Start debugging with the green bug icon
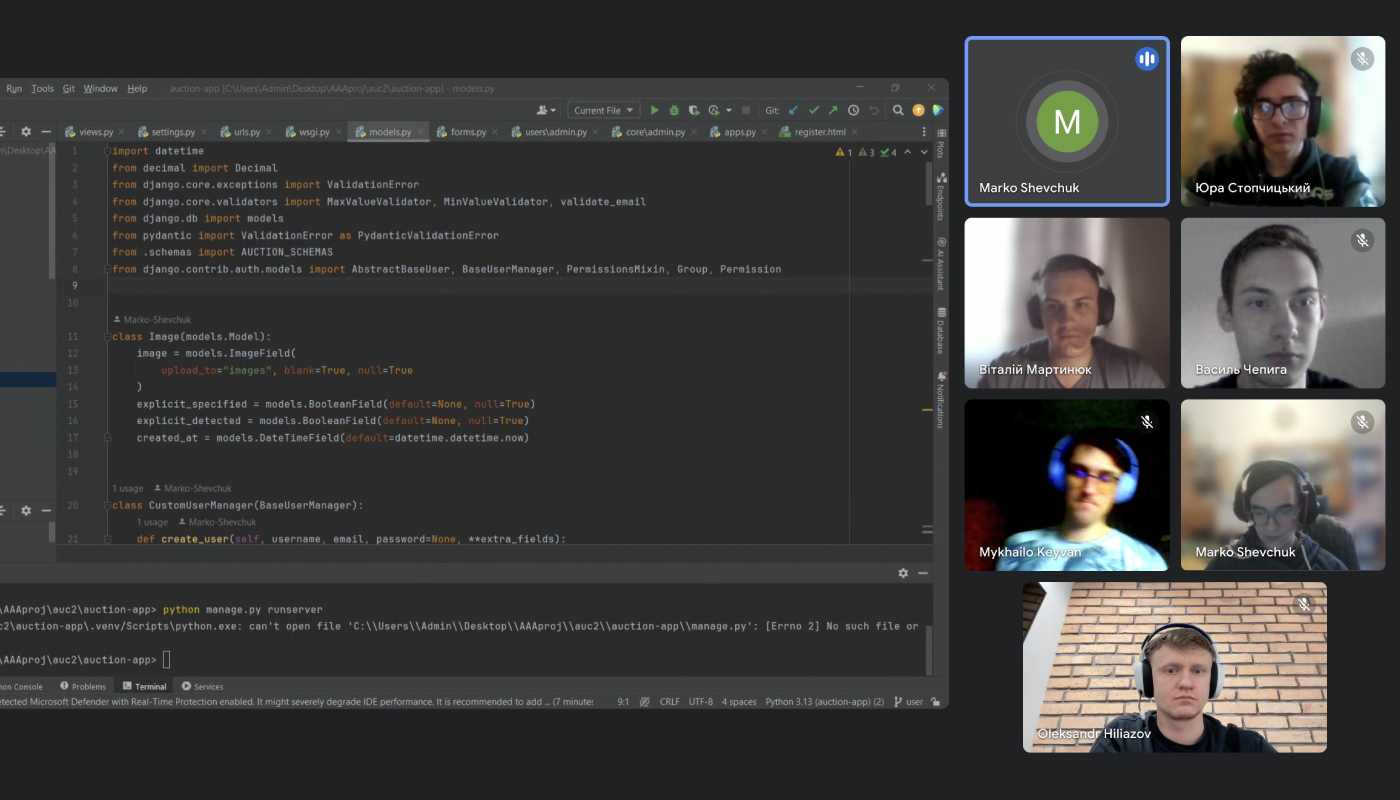The height and width of the screenshot is (800, 1400). [x=674, y=110]
